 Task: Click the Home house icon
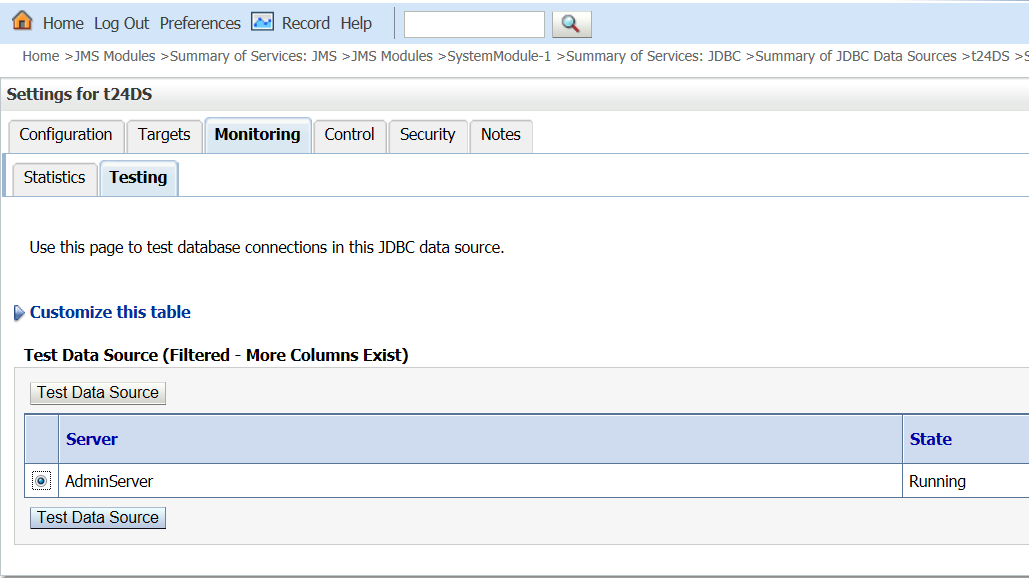22,21
